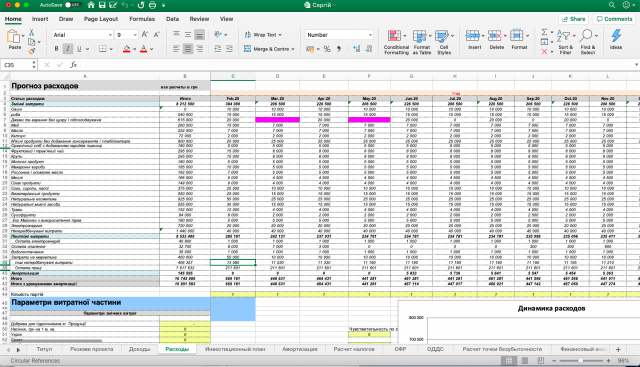Switch to Page Layout view icon
Image resolution: width=640 pixels, height=367 pixels.
524,361
